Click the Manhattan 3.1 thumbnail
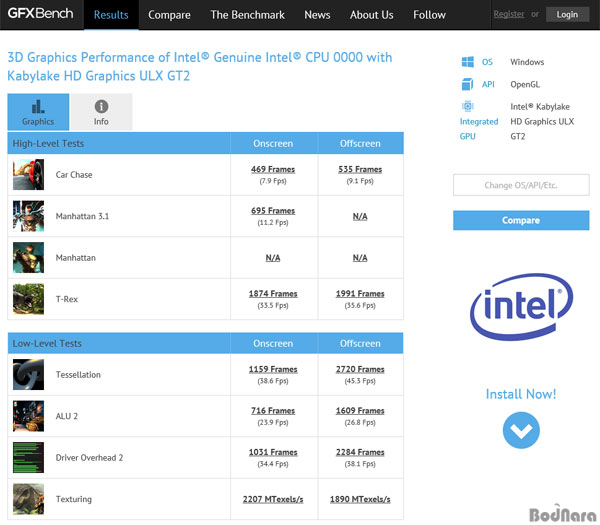This screenshot has width=600, height=525. point(28,216)
